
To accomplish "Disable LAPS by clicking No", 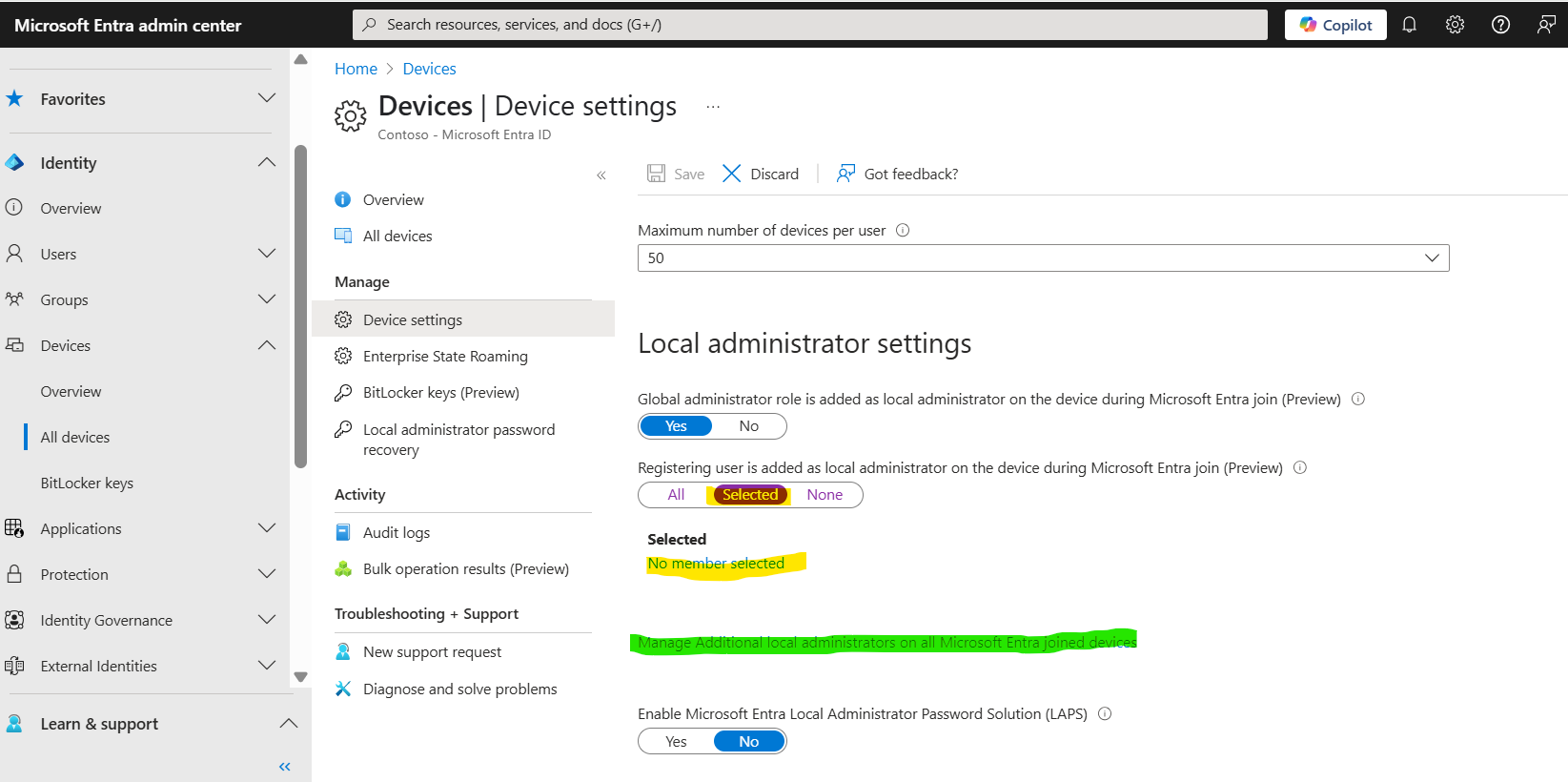I will [x=749, y=742].
